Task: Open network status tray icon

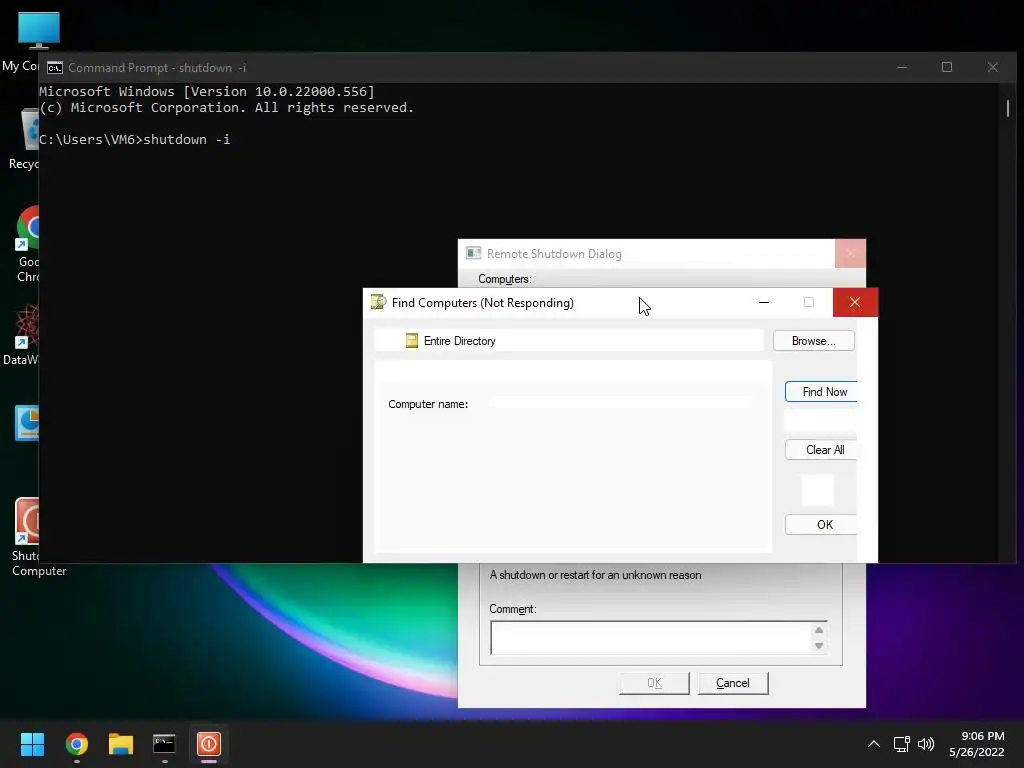Action: point(902,744)
